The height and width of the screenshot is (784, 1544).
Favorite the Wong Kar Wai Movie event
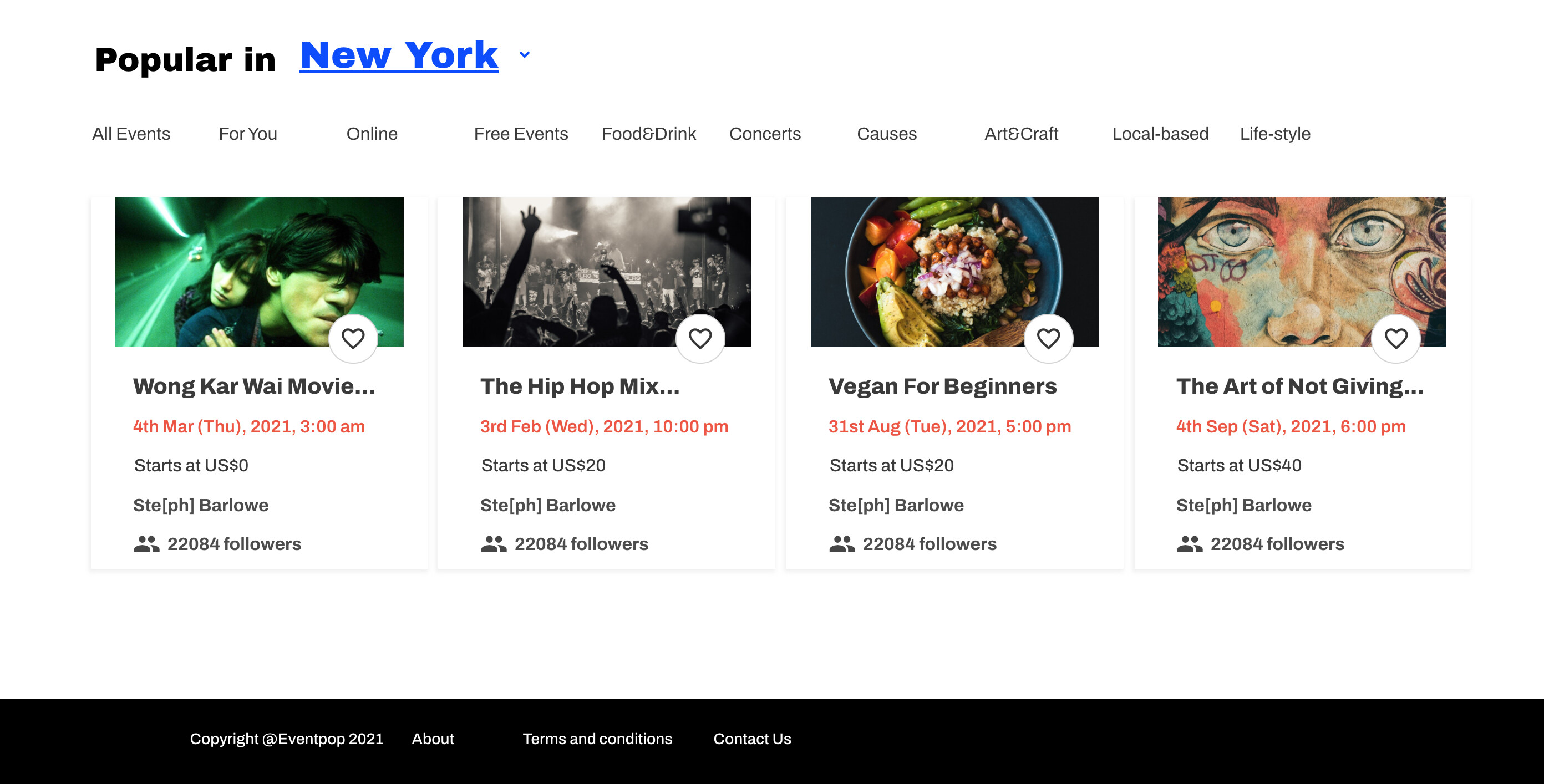click(353, 339)
